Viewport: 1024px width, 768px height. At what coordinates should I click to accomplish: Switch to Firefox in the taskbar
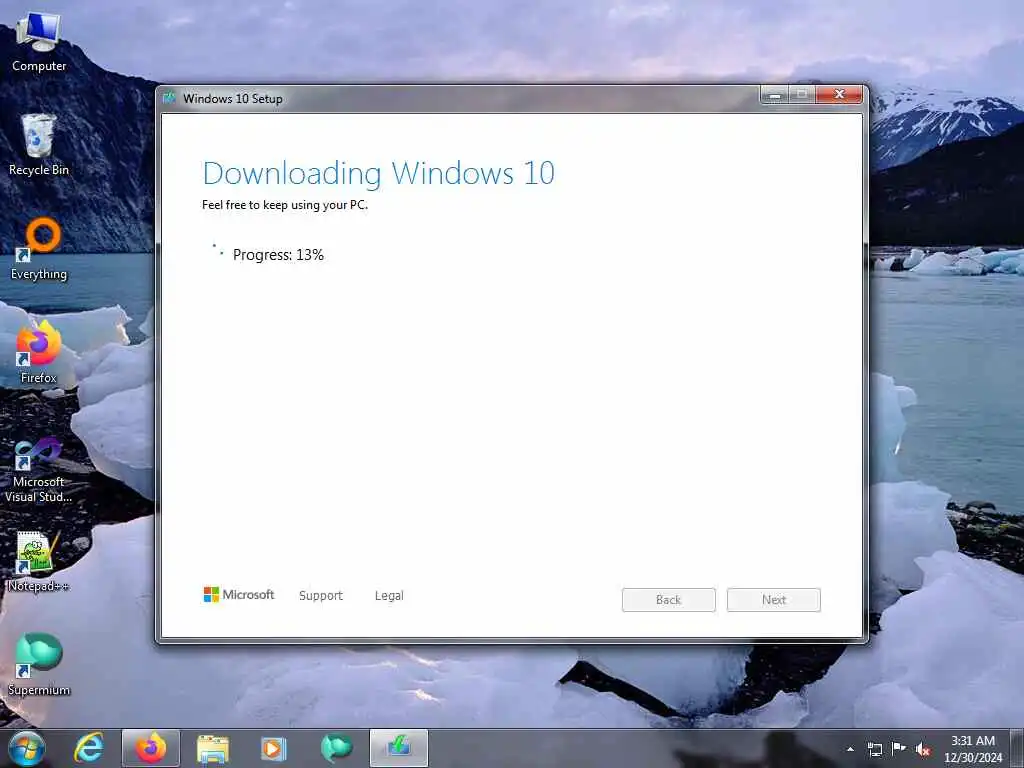click(x=150, y=748)
